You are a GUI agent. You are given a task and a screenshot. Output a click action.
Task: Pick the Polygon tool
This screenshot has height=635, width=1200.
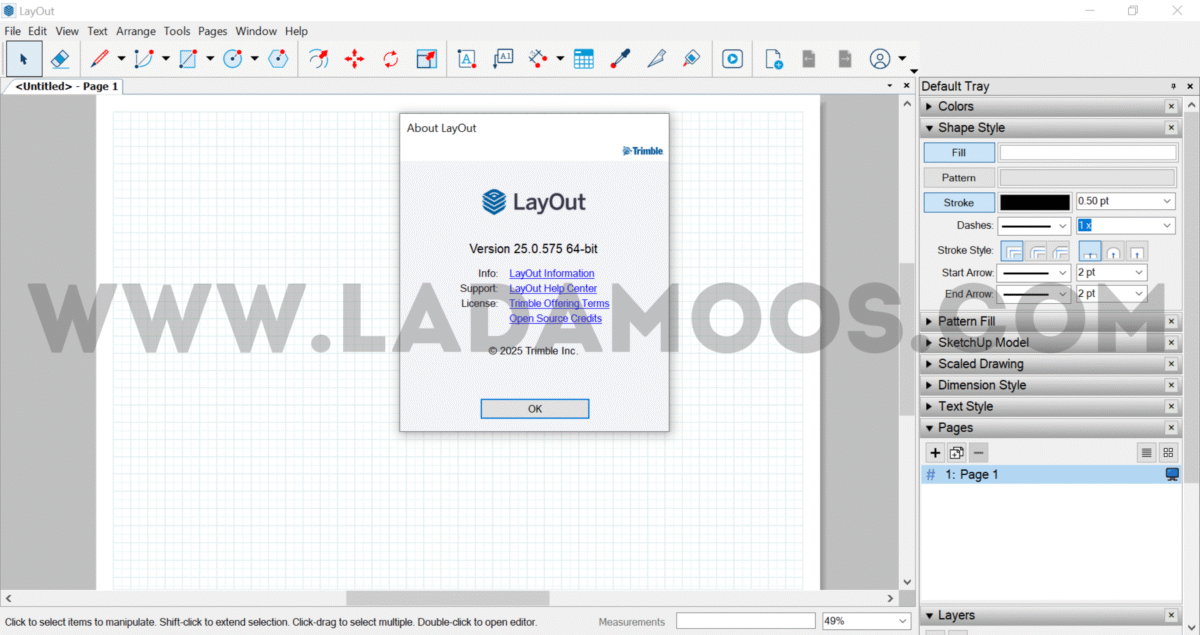click(x=278, y=59)
